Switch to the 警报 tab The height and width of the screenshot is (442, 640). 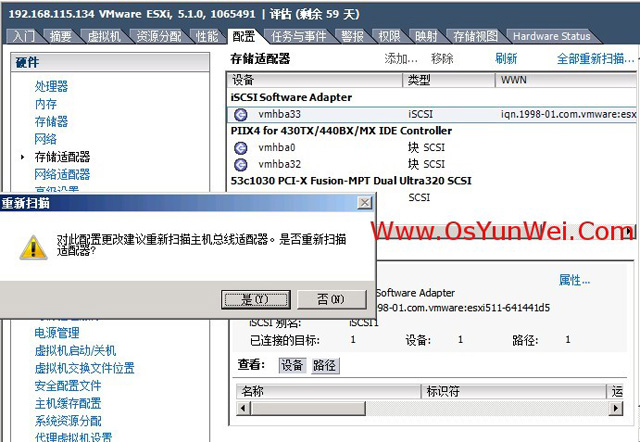click(x=352, y=36)
